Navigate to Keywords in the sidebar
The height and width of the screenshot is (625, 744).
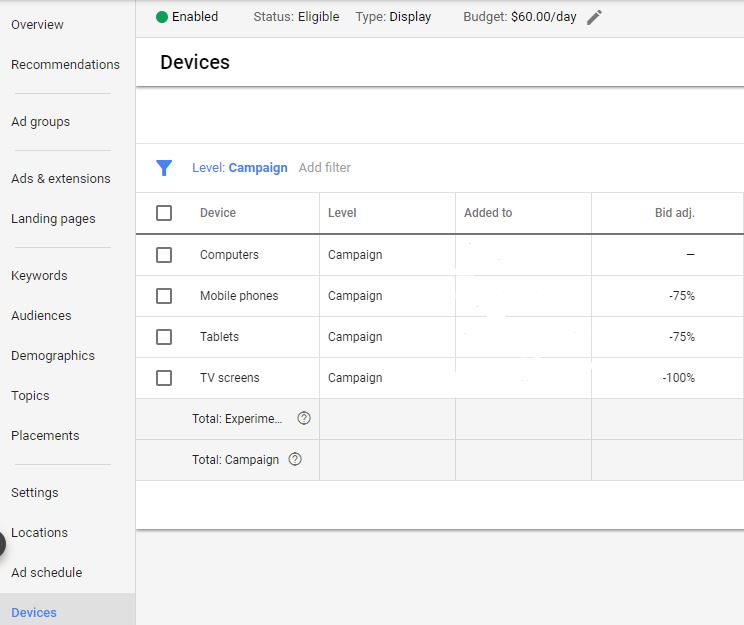[x=39, y=276]
